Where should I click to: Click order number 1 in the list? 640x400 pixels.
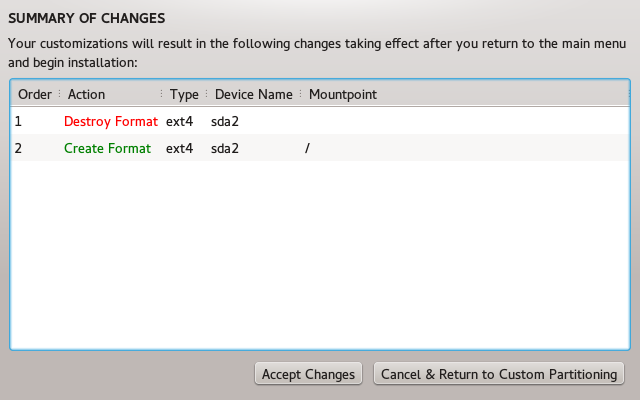coord(18,121)
